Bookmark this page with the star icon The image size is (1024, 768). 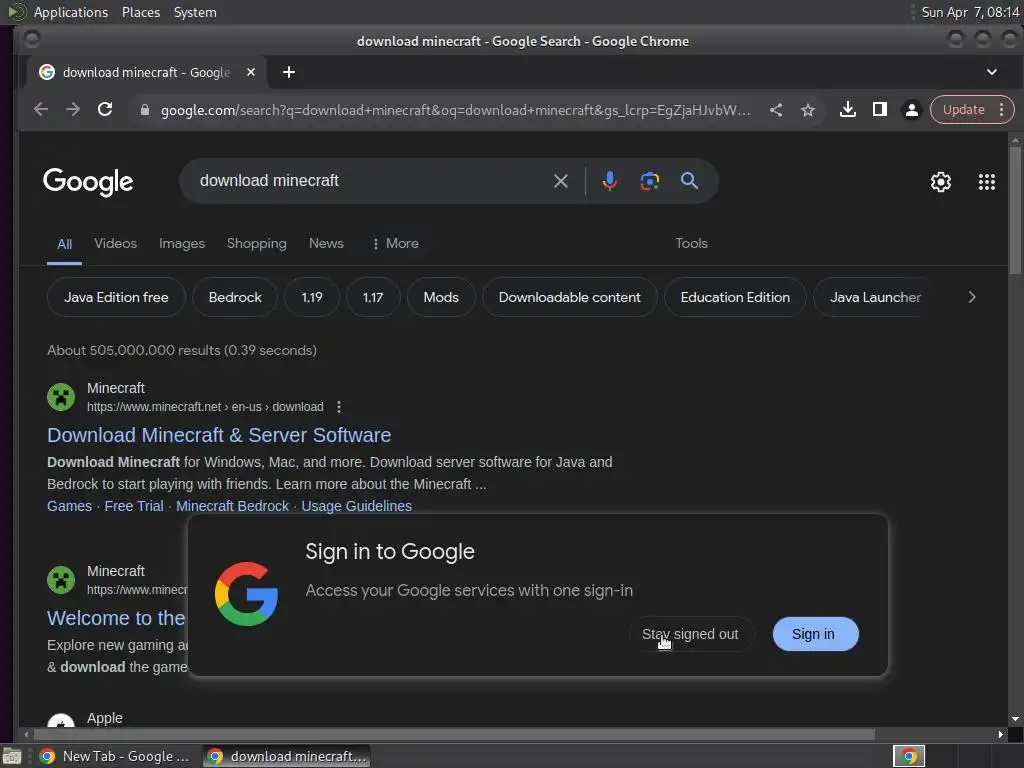(x=808, y=110)
